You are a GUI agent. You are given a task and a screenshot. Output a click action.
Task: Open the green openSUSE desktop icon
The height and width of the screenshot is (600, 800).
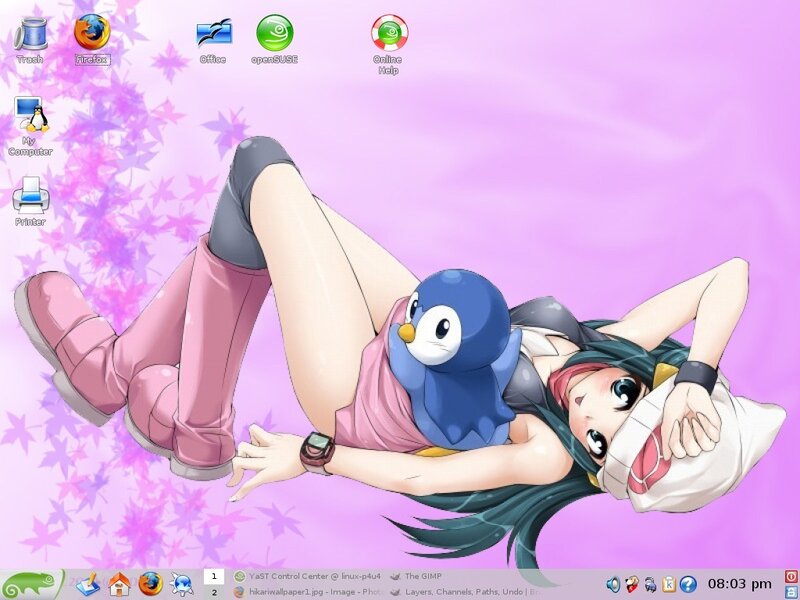(x=274, y=40)
